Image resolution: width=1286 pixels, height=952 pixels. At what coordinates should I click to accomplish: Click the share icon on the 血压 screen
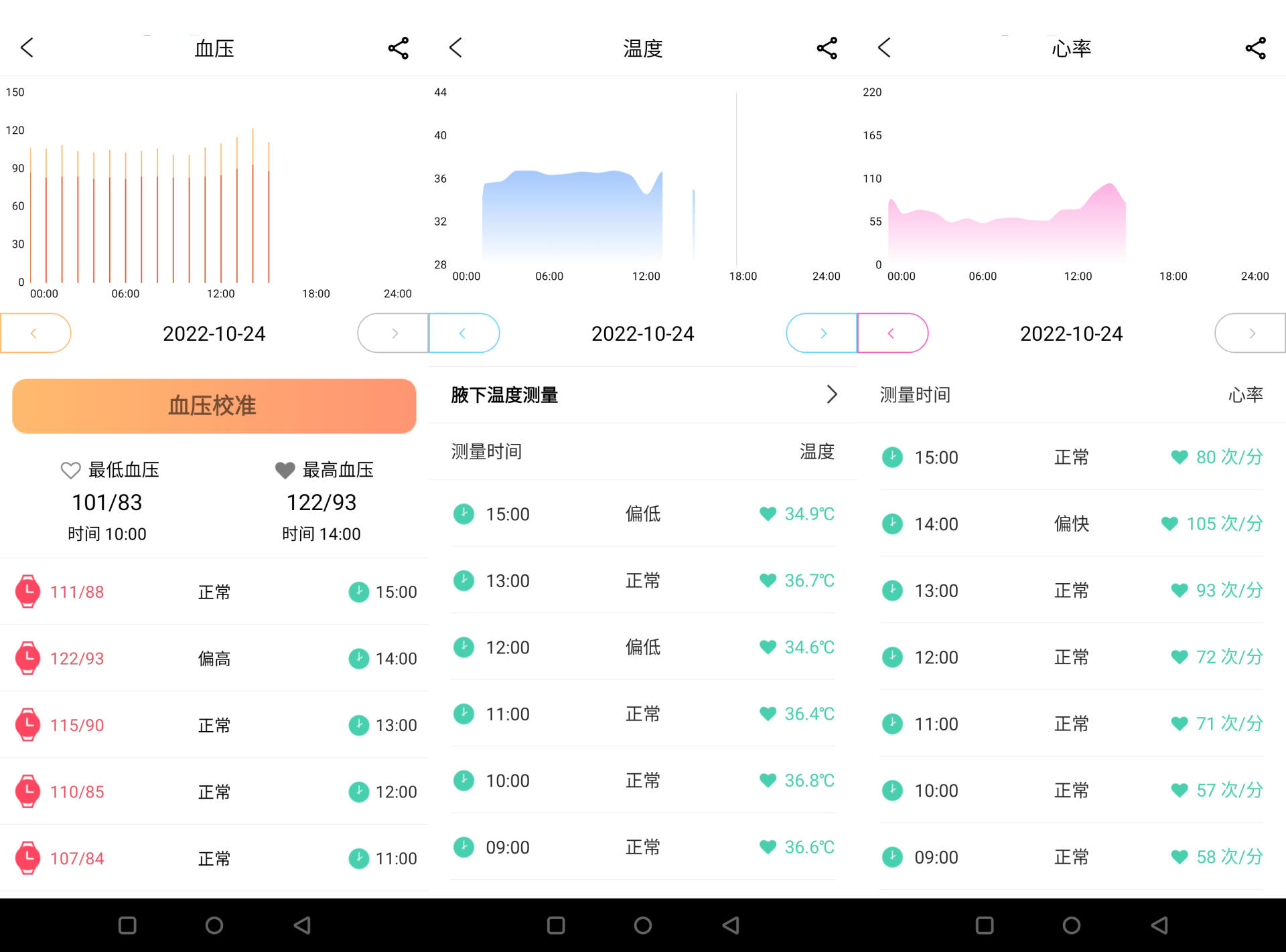pos(399,48)
